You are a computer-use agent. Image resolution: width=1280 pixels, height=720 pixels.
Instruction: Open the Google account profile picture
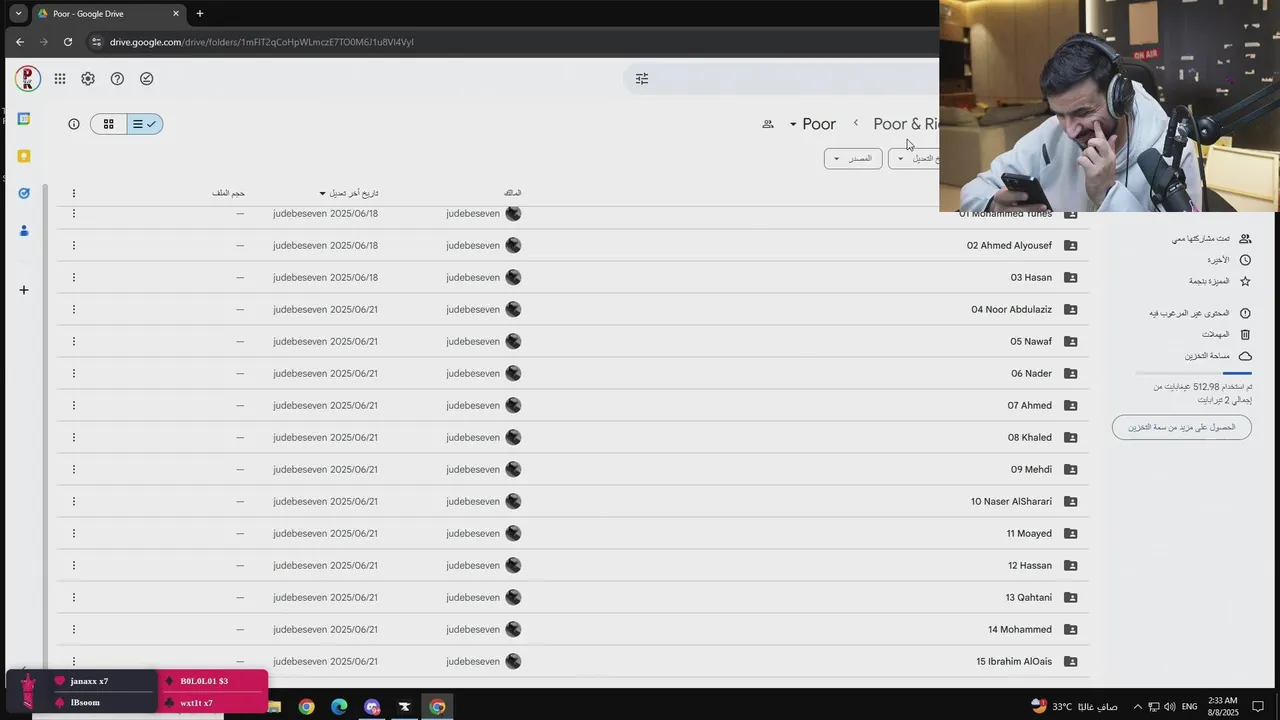pyautogui.click(x=28, y=79)
